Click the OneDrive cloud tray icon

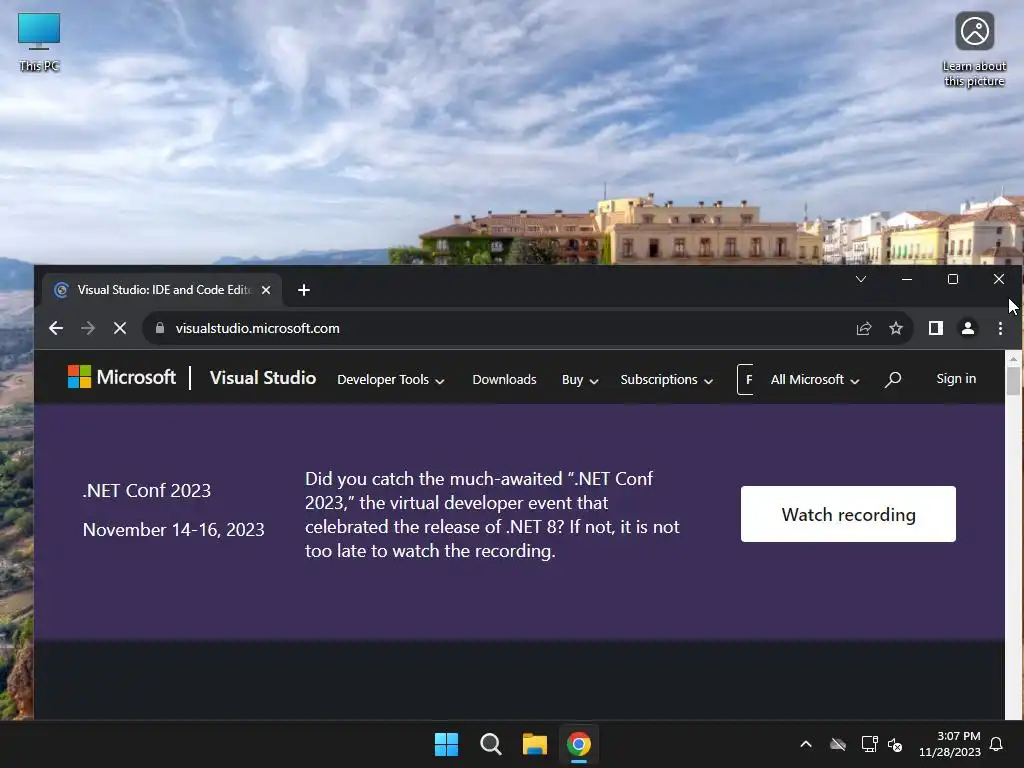tap(838, 744)
